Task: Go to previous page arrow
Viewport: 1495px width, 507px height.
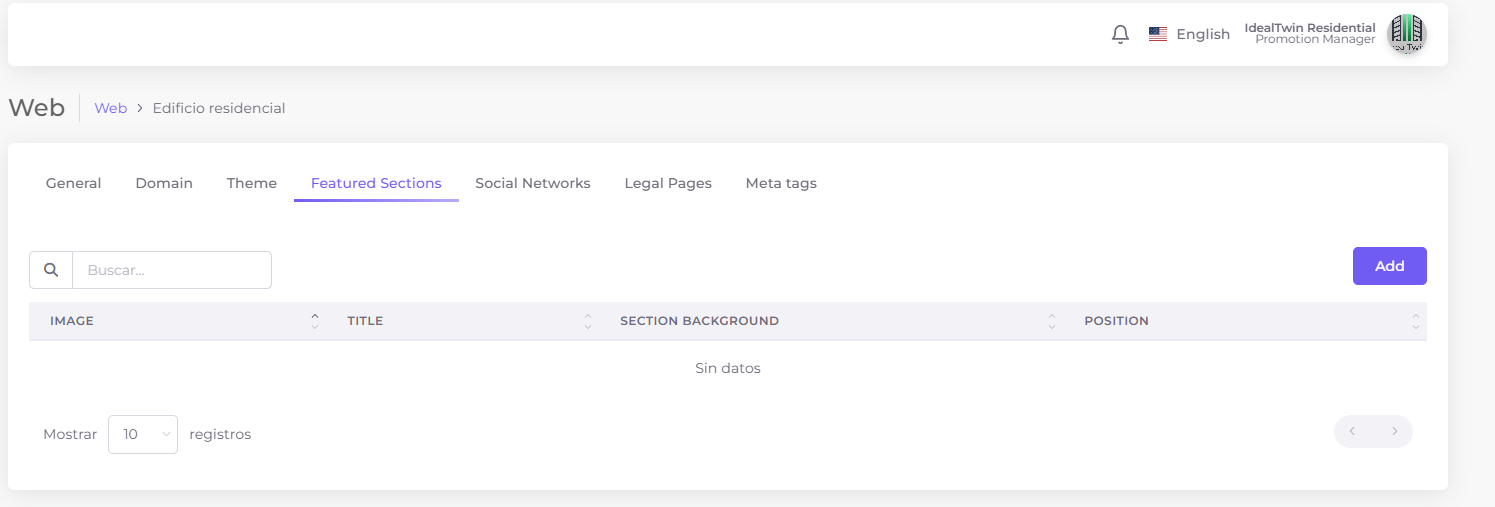Action: (x=1352, y=431)
